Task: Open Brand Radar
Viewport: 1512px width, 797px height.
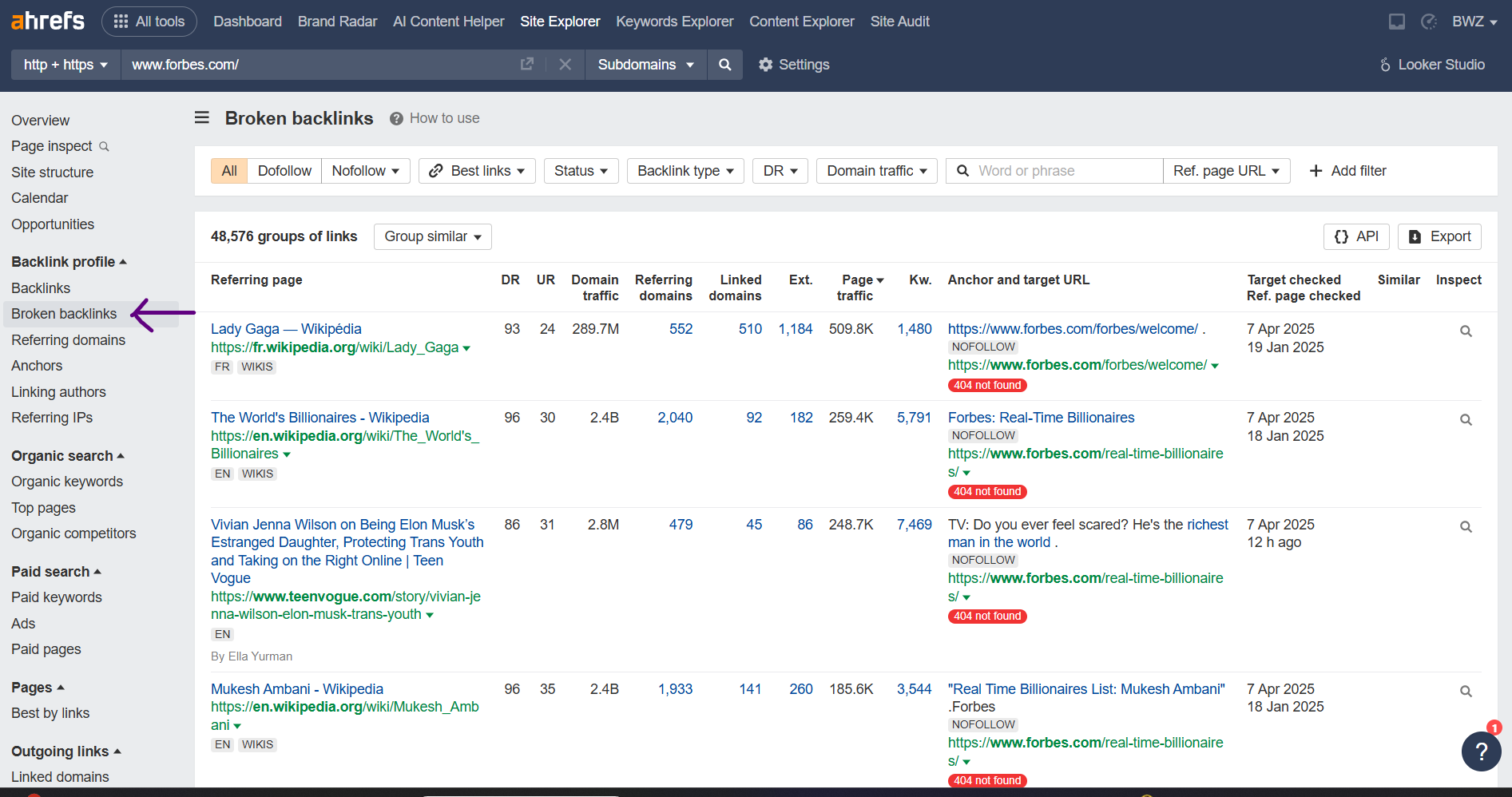Action: point(337,22)
